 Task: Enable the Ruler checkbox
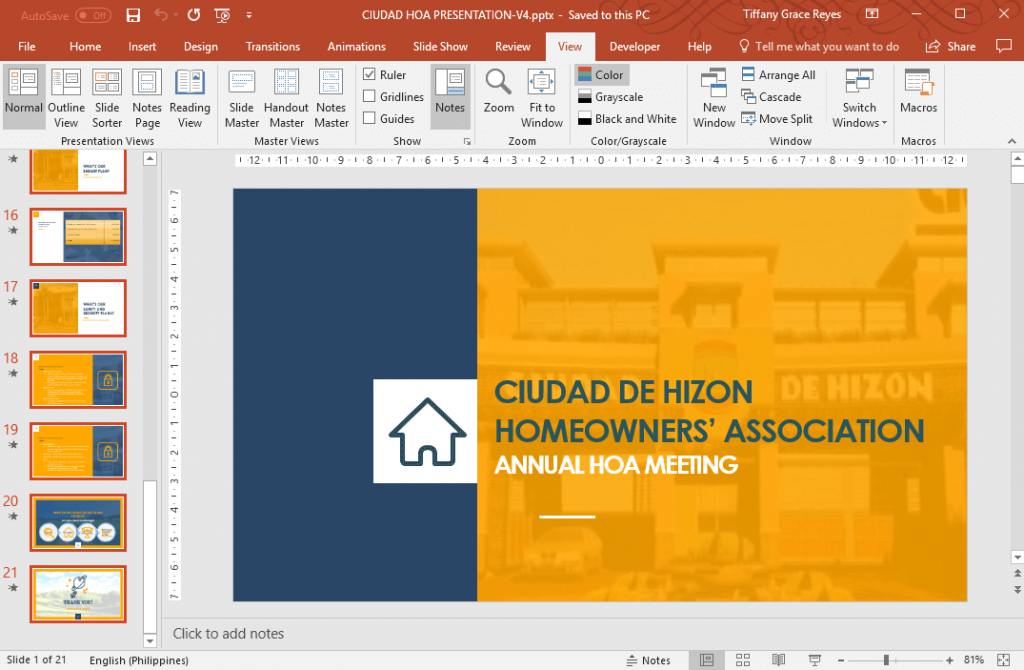(372, 74)
